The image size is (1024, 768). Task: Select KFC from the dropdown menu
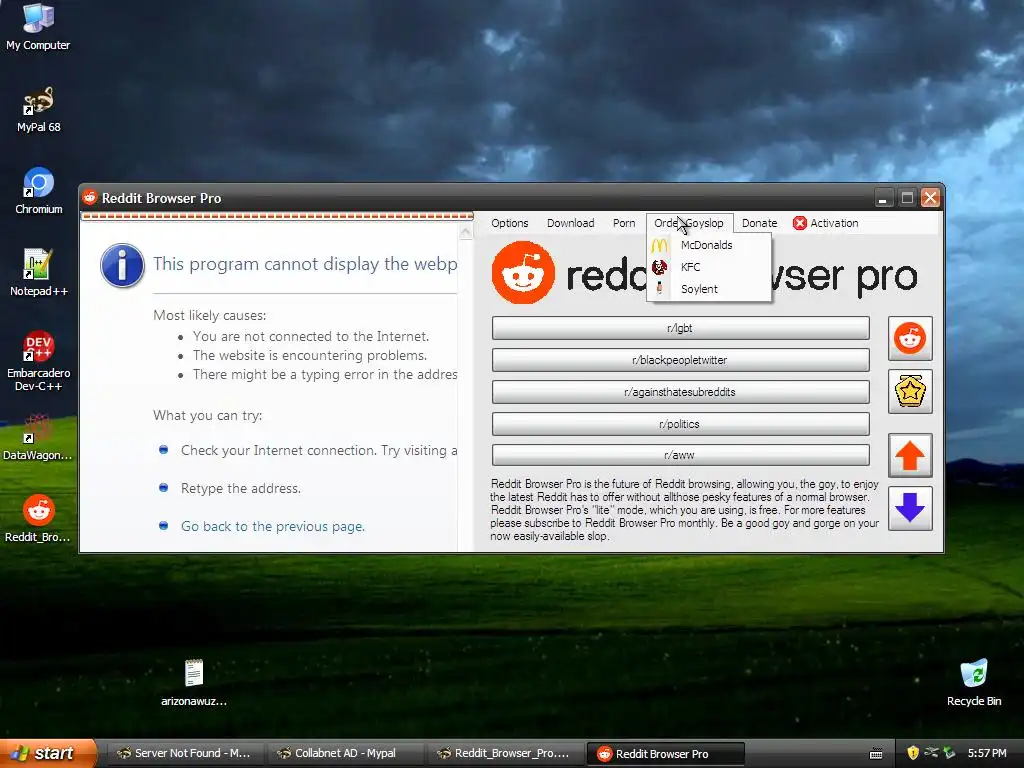[709, 267]
